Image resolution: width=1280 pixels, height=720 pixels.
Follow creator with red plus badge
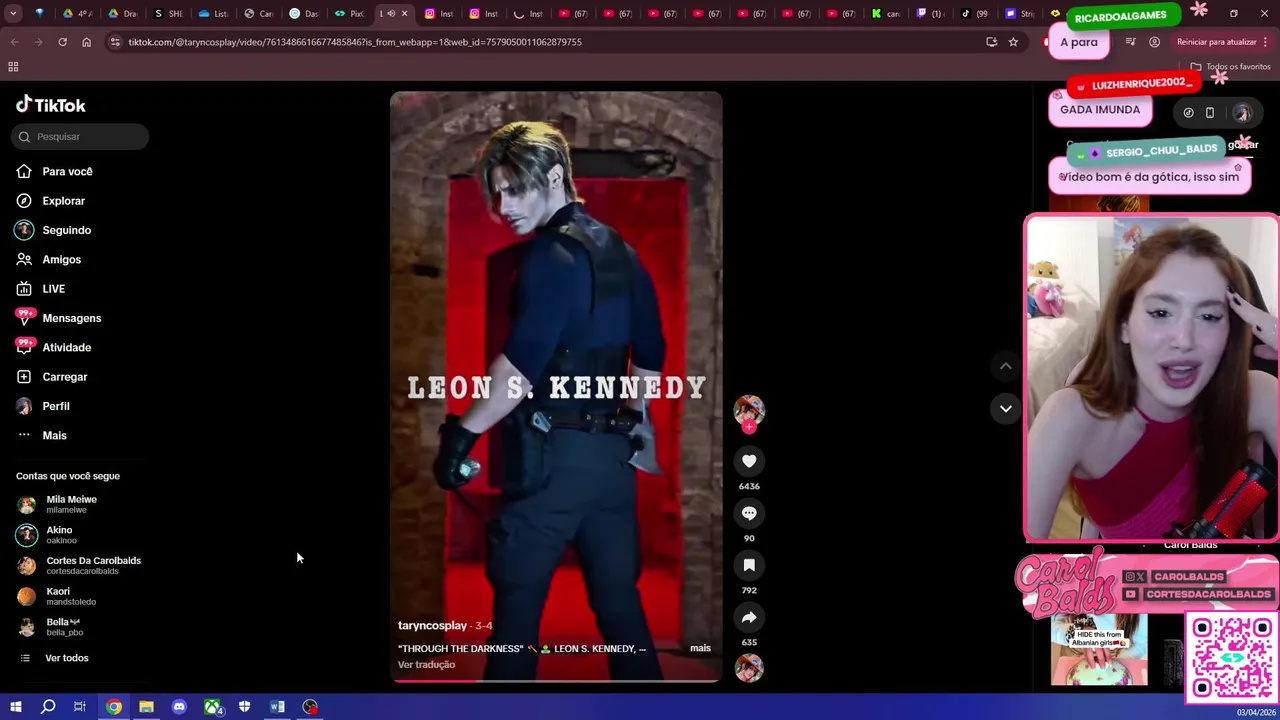click(x=749, y=427)
